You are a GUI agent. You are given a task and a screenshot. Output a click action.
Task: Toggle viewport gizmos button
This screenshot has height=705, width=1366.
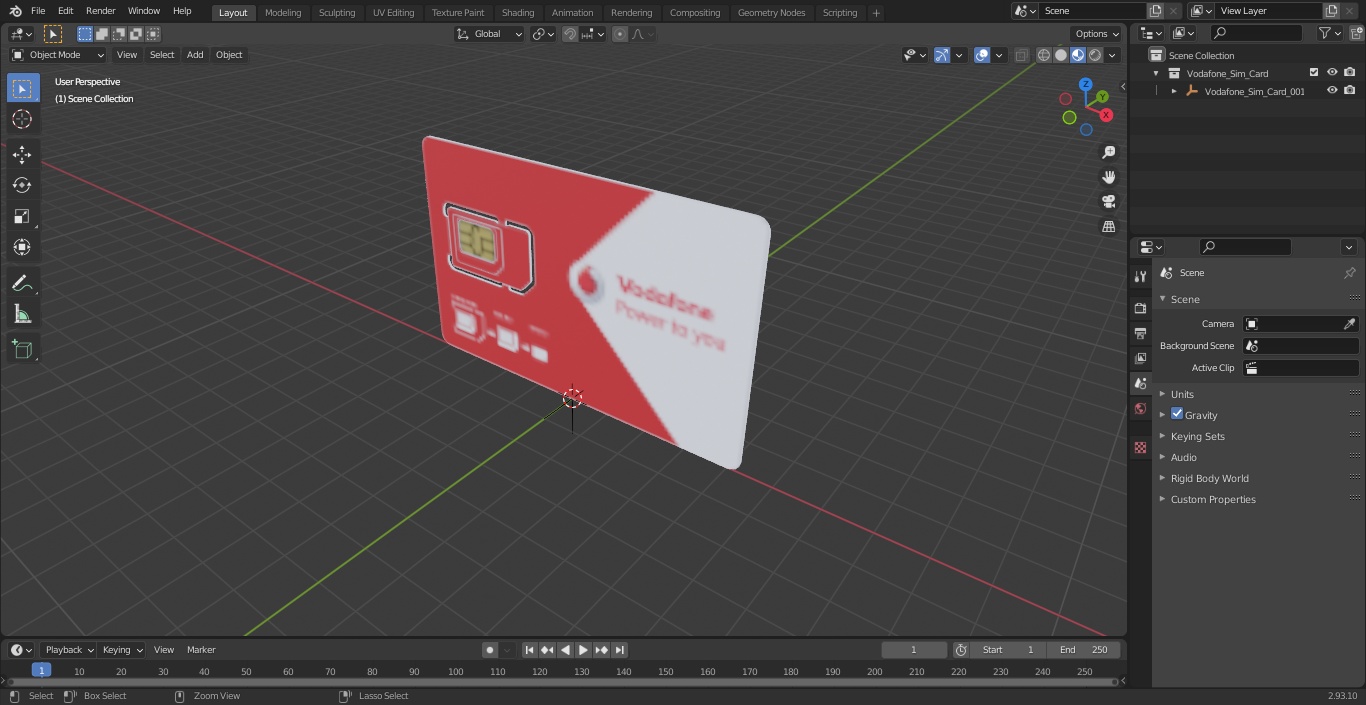942,55
